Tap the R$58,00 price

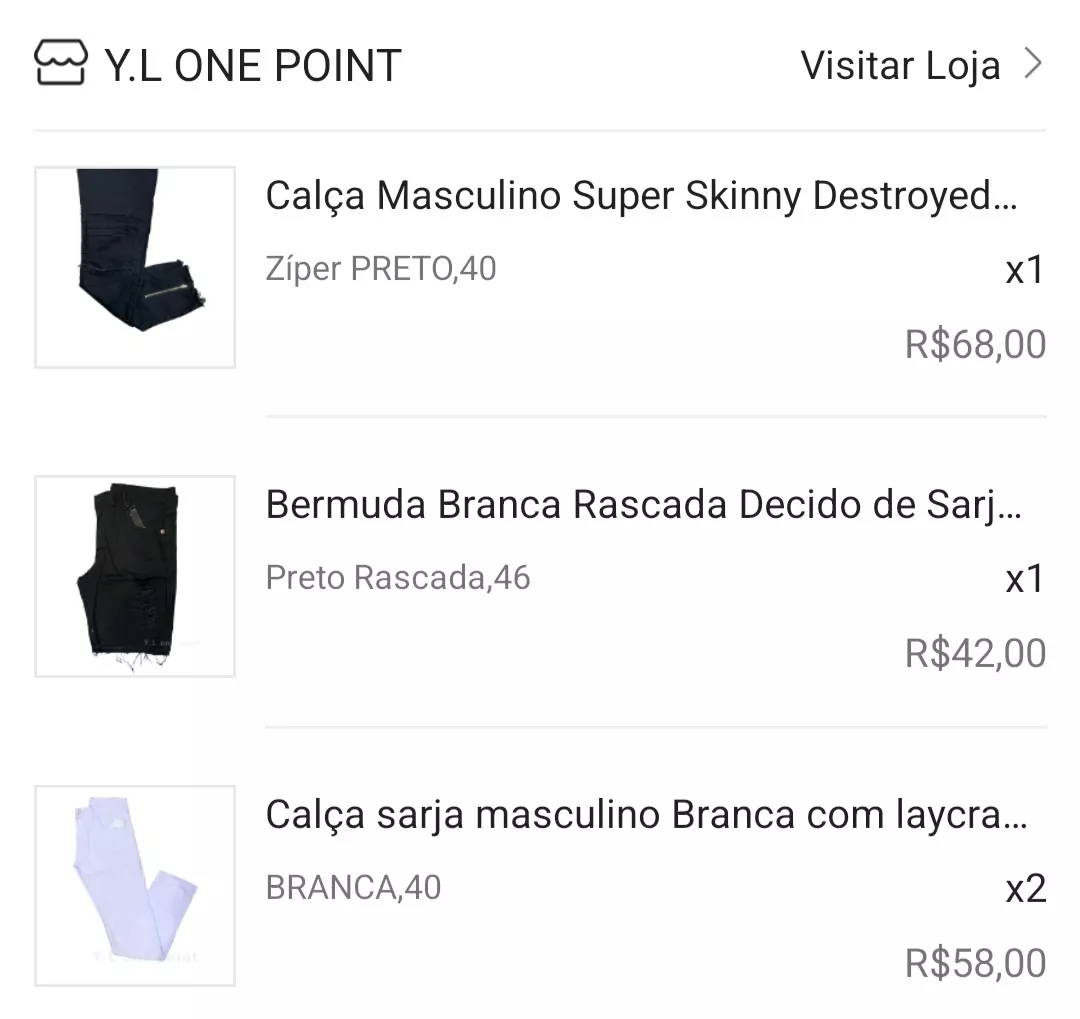(x=975, y=963)
